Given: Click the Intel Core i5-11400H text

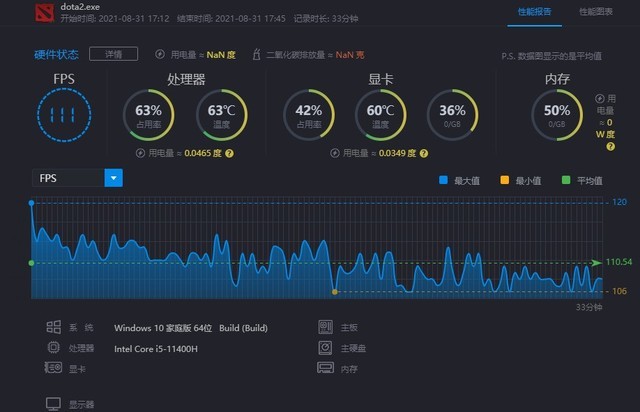Looking at the screenshot, I should (156, 349).
